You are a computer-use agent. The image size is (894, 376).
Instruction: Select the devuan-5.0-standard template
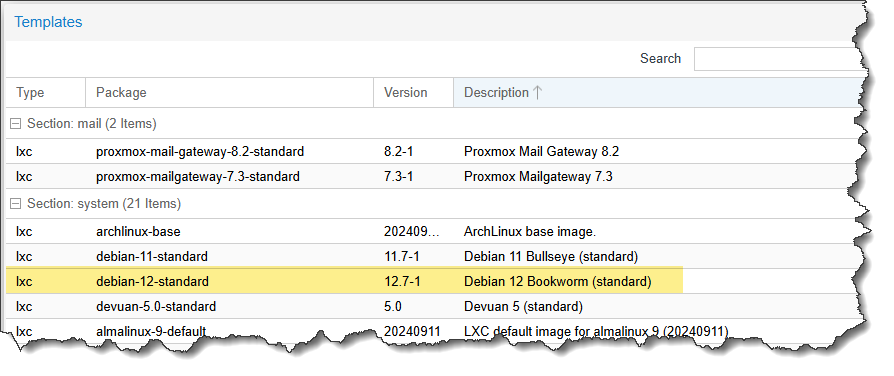point(433,306)
